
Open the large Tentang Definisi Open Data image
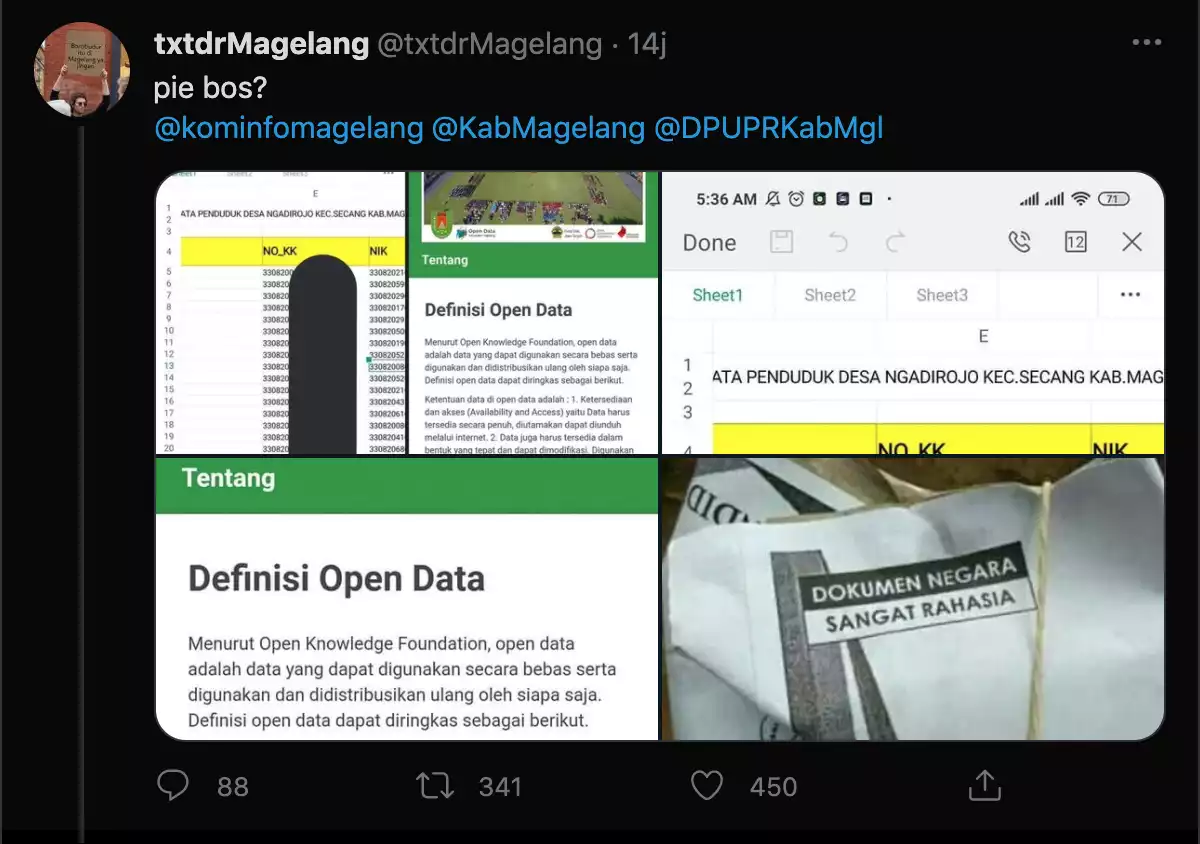407,598
